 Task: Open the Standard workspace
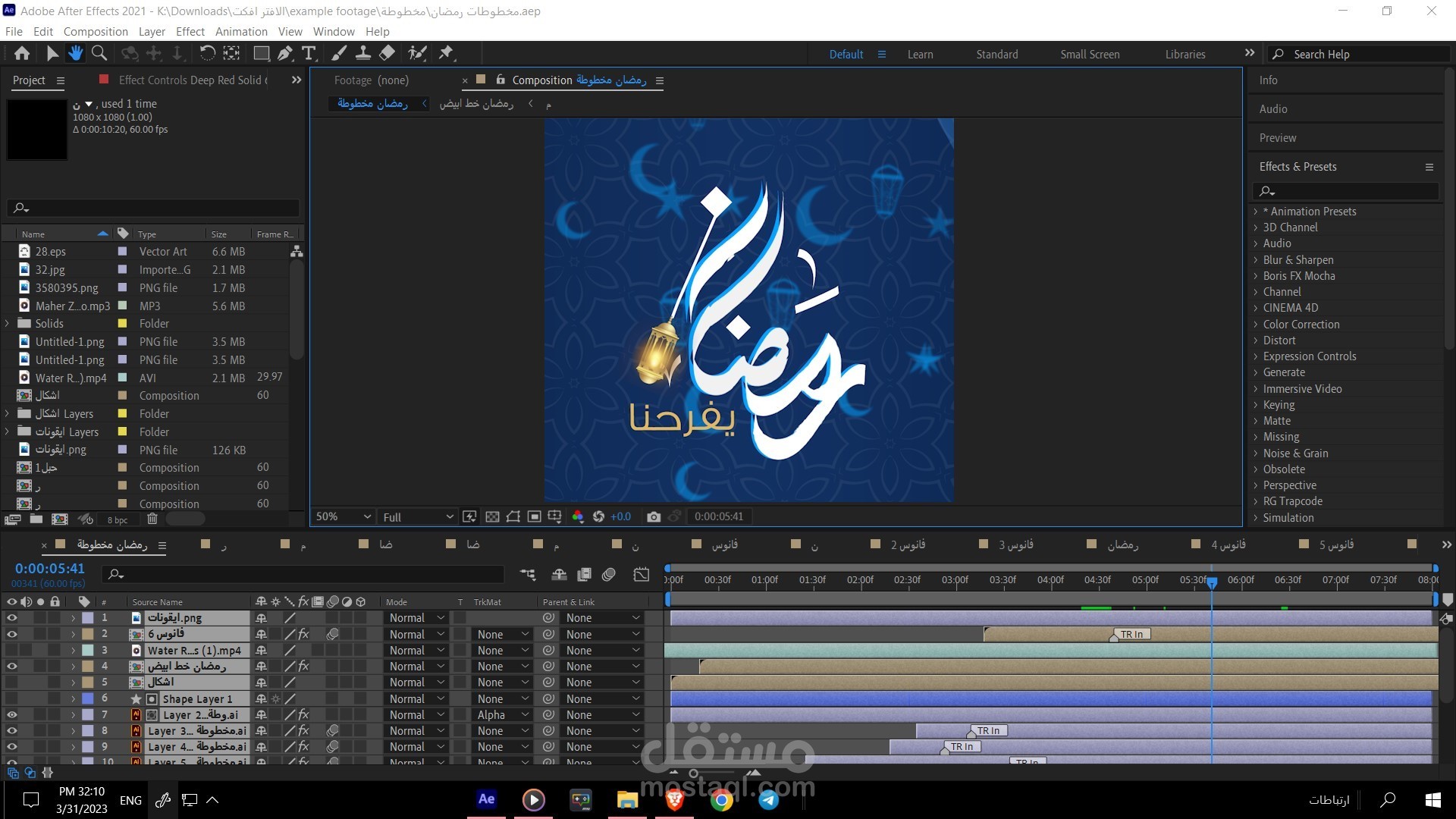996,54
